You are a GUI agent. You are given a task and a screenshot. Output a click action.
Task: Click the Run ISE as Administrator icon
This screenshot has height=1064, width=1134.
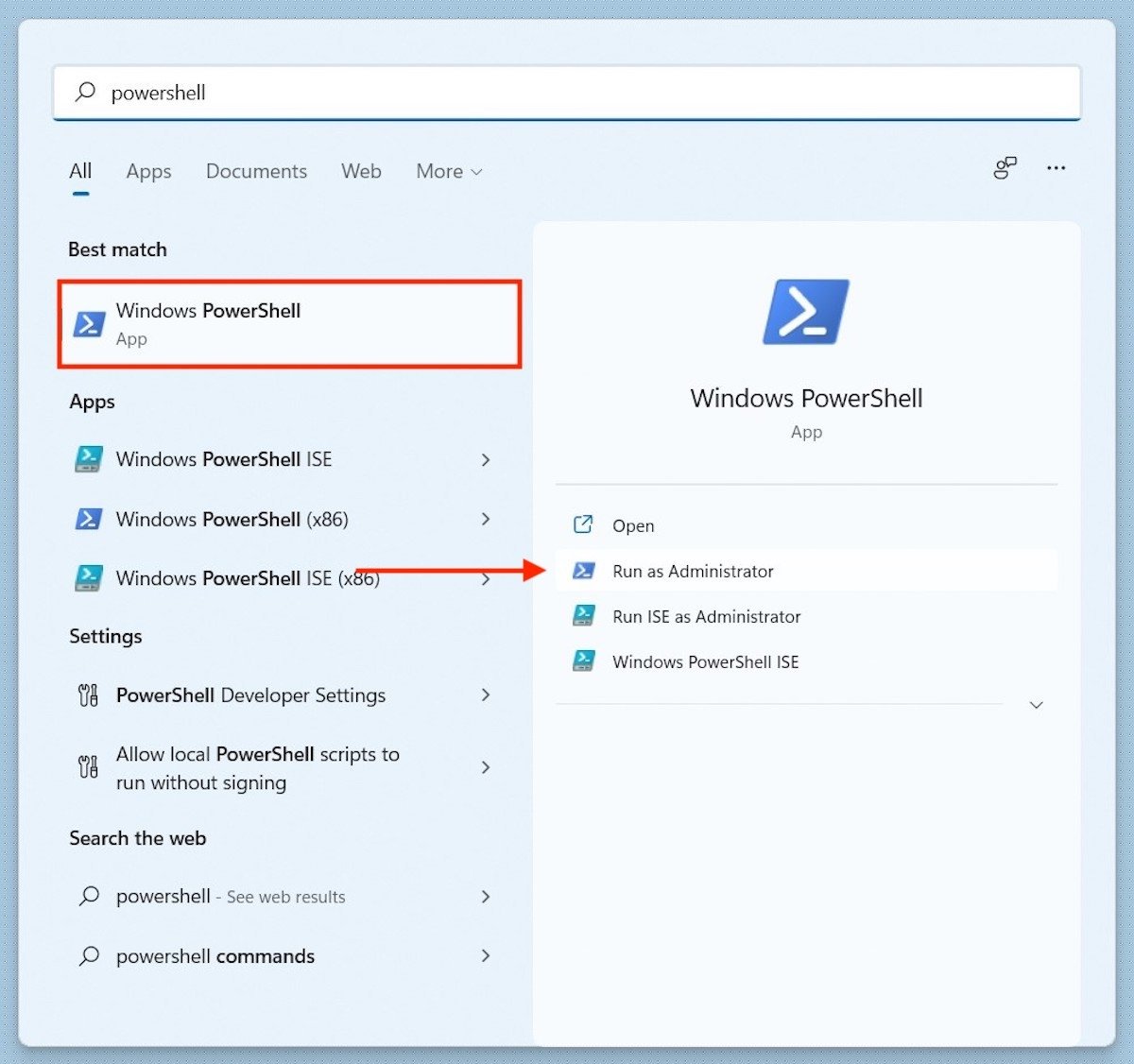point(584,616)
